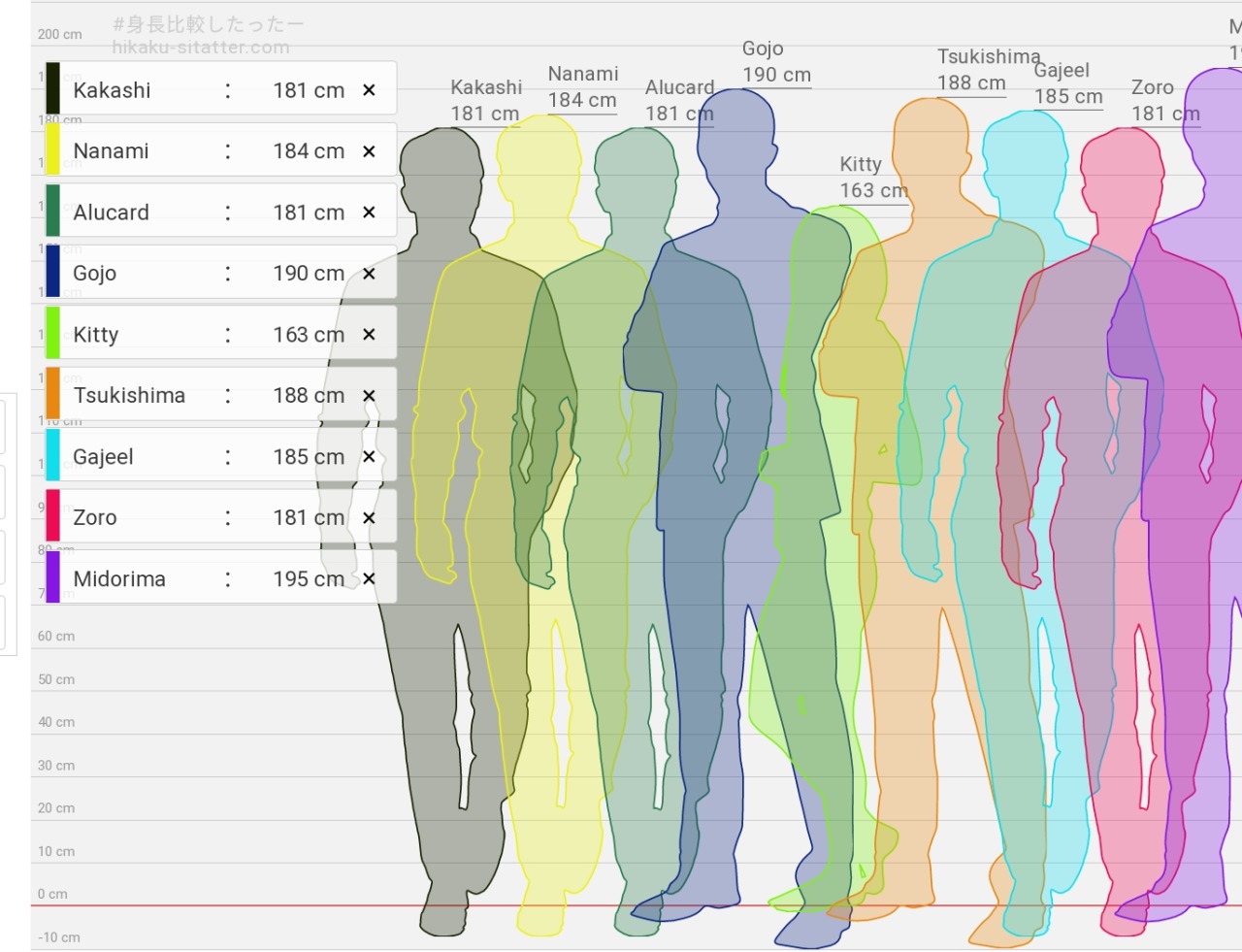
Task: Pick Alucard's green color swatch
Action: point(53,212)
